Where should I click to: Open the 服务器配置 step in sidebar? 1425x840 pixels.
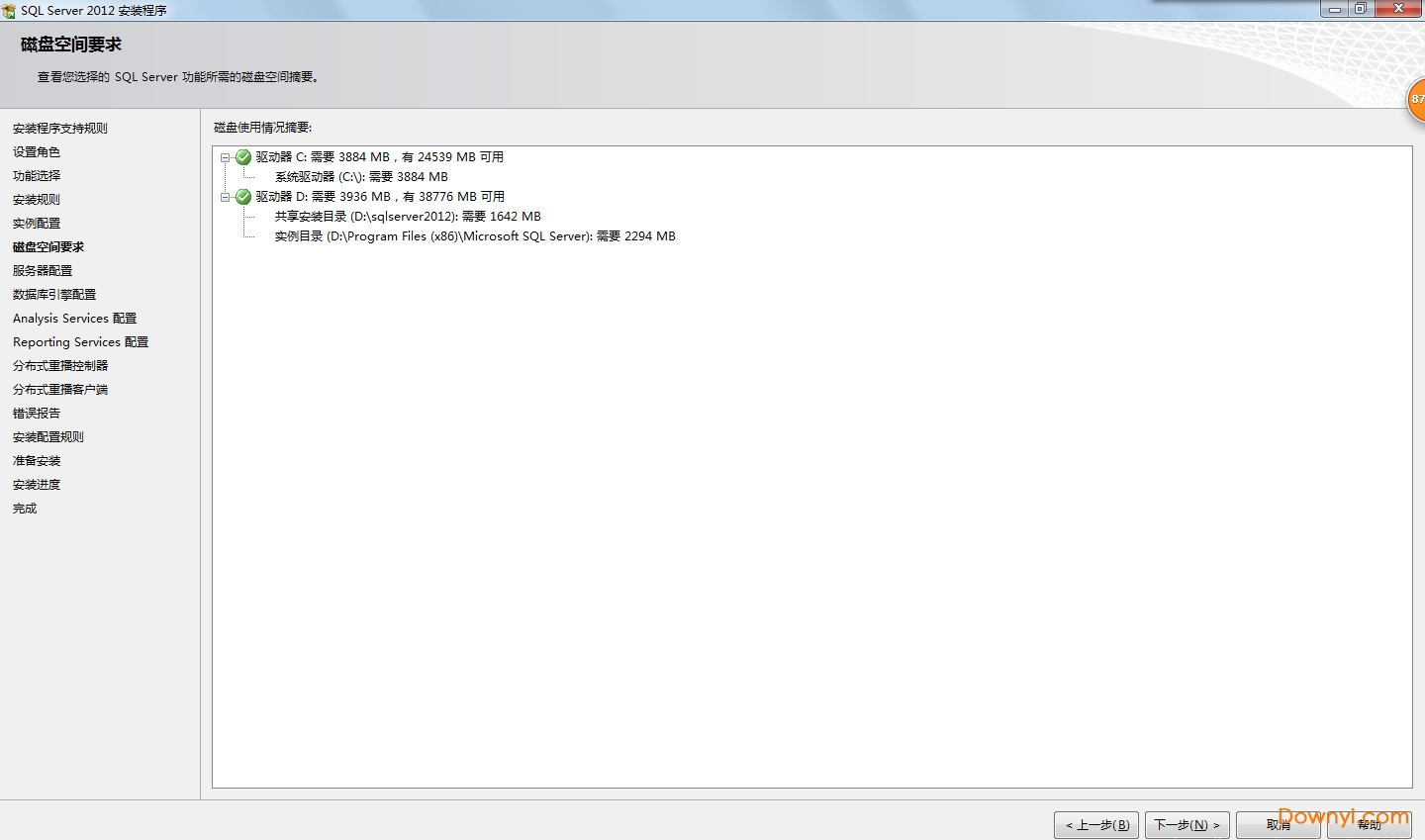point(43,270)
